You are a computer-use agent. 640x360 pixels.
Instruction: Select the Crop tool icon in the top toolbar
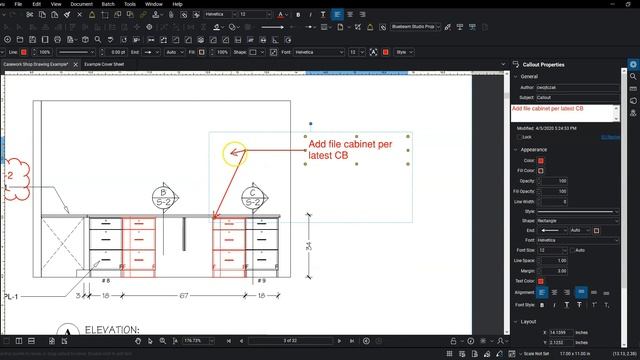(x=105, y=15)
